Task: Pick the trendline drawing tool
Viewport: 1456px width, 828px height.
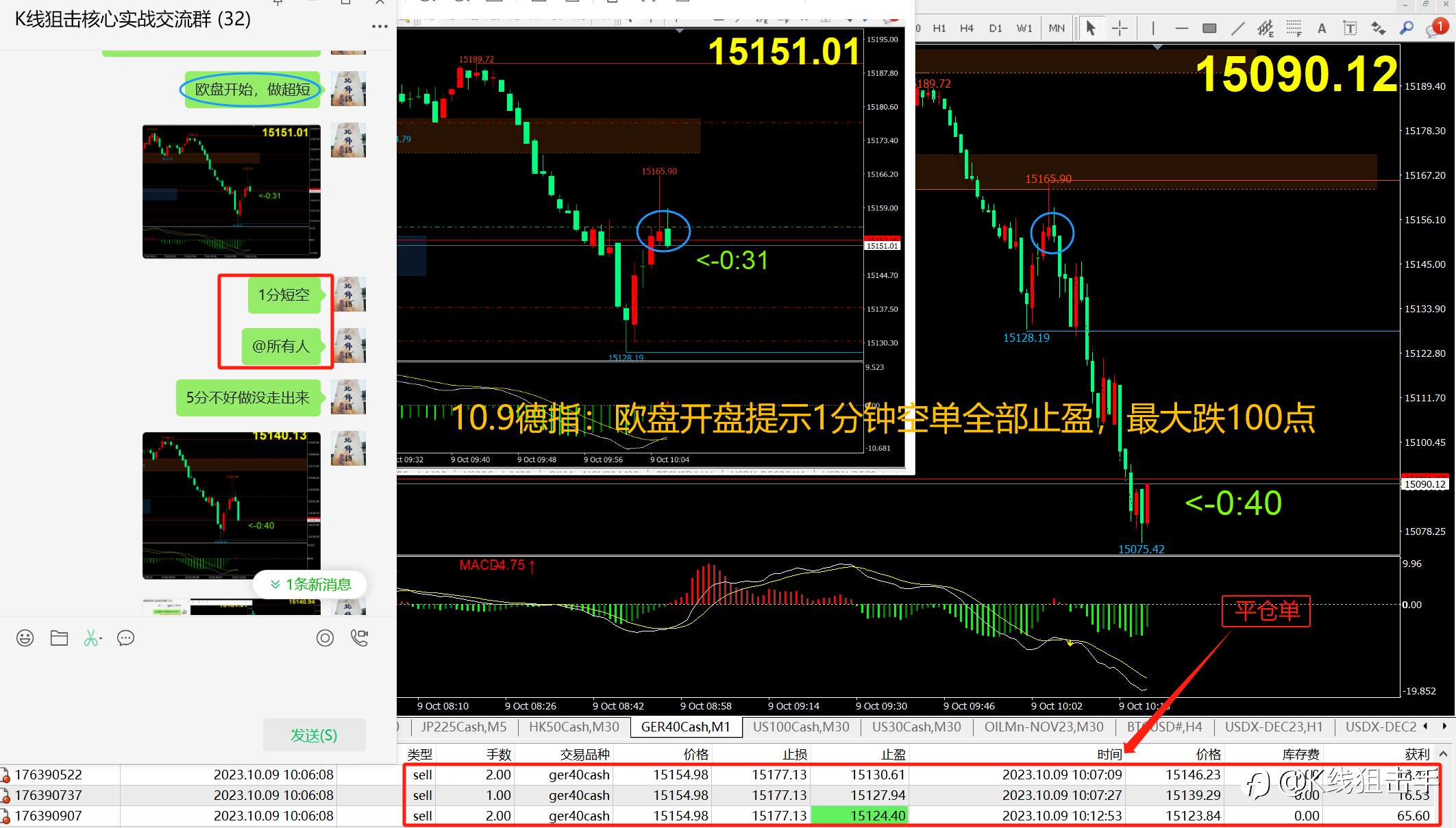Action: pyautogui.click(x=1237, y=28)
